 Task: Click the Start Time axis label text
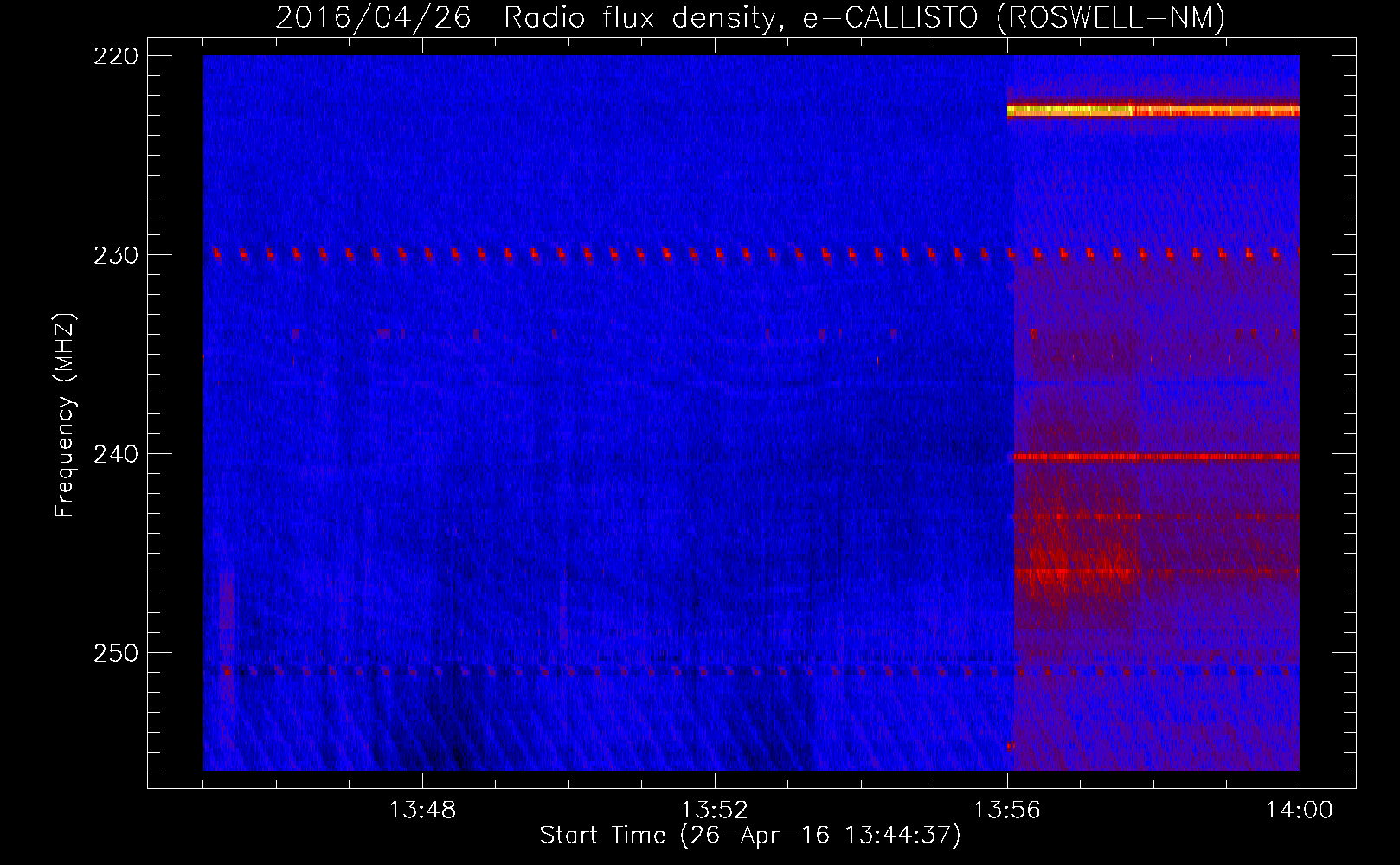[750, 836]
